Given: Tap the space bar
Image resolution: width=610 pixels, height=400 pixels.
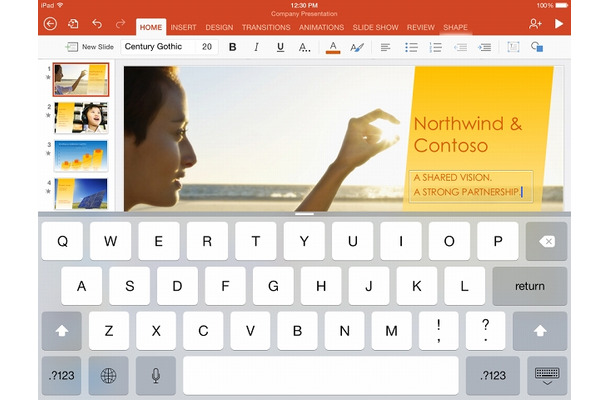Looking at the screenshot, I should pyautogui.click(x=321, y=375).
